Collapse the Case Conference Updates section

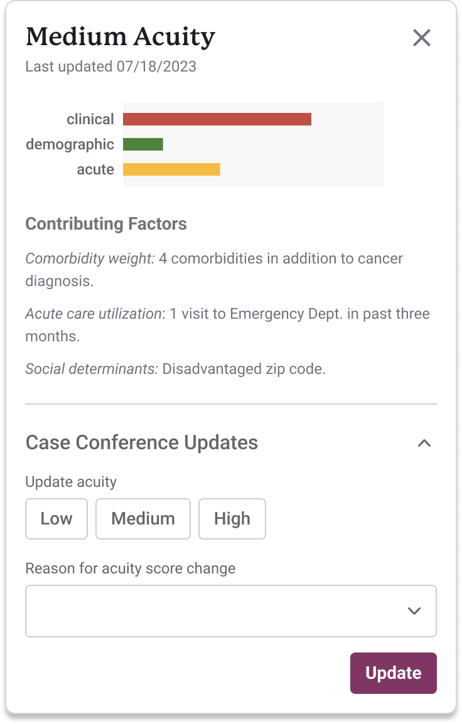[x=424, y=443]
